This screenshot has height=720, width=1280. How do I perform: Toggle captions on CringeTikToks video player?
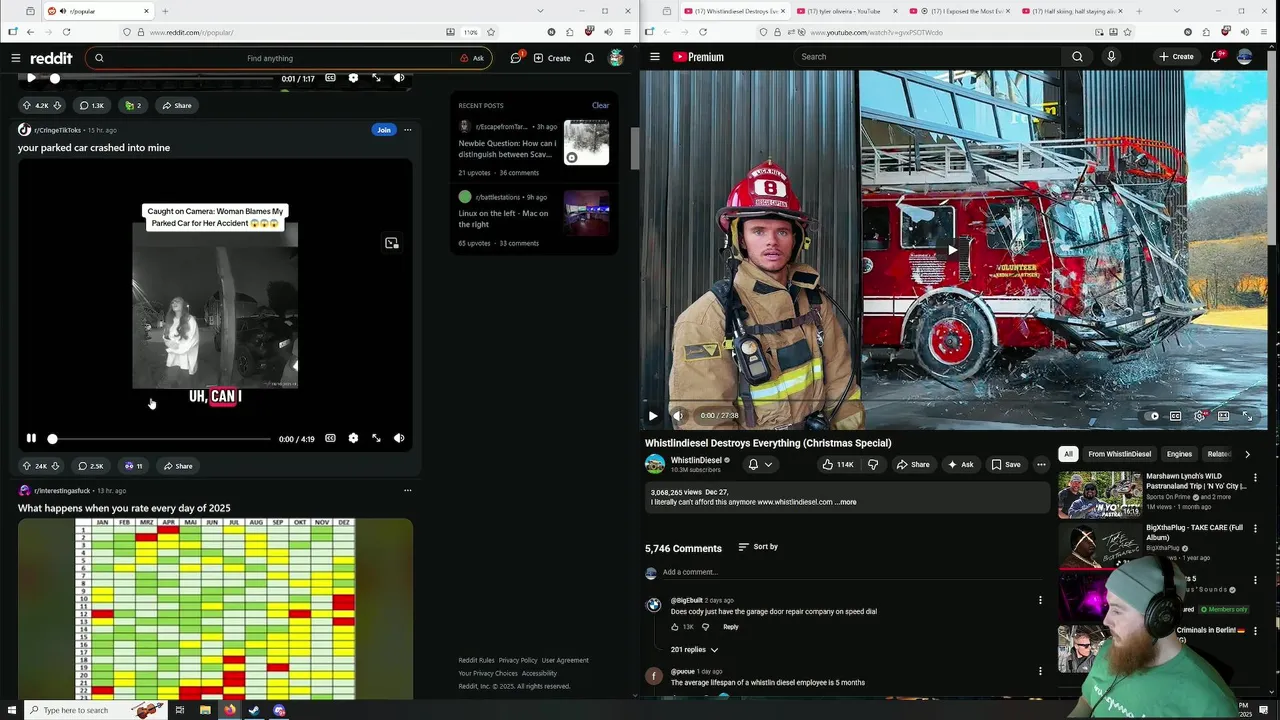point(330,438)
